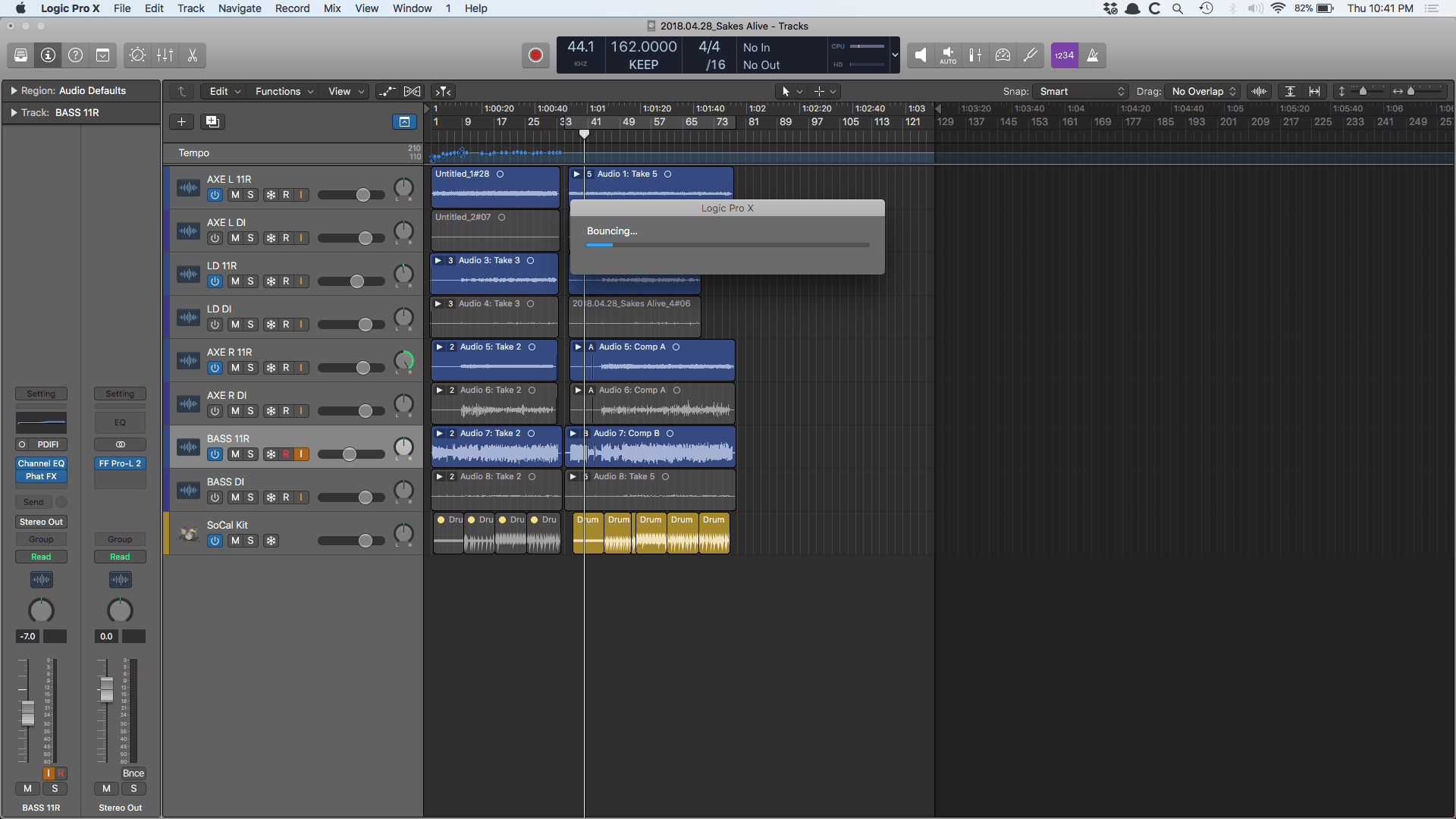
Task: Select the Untitled_2#07 region
Action: 495,231
